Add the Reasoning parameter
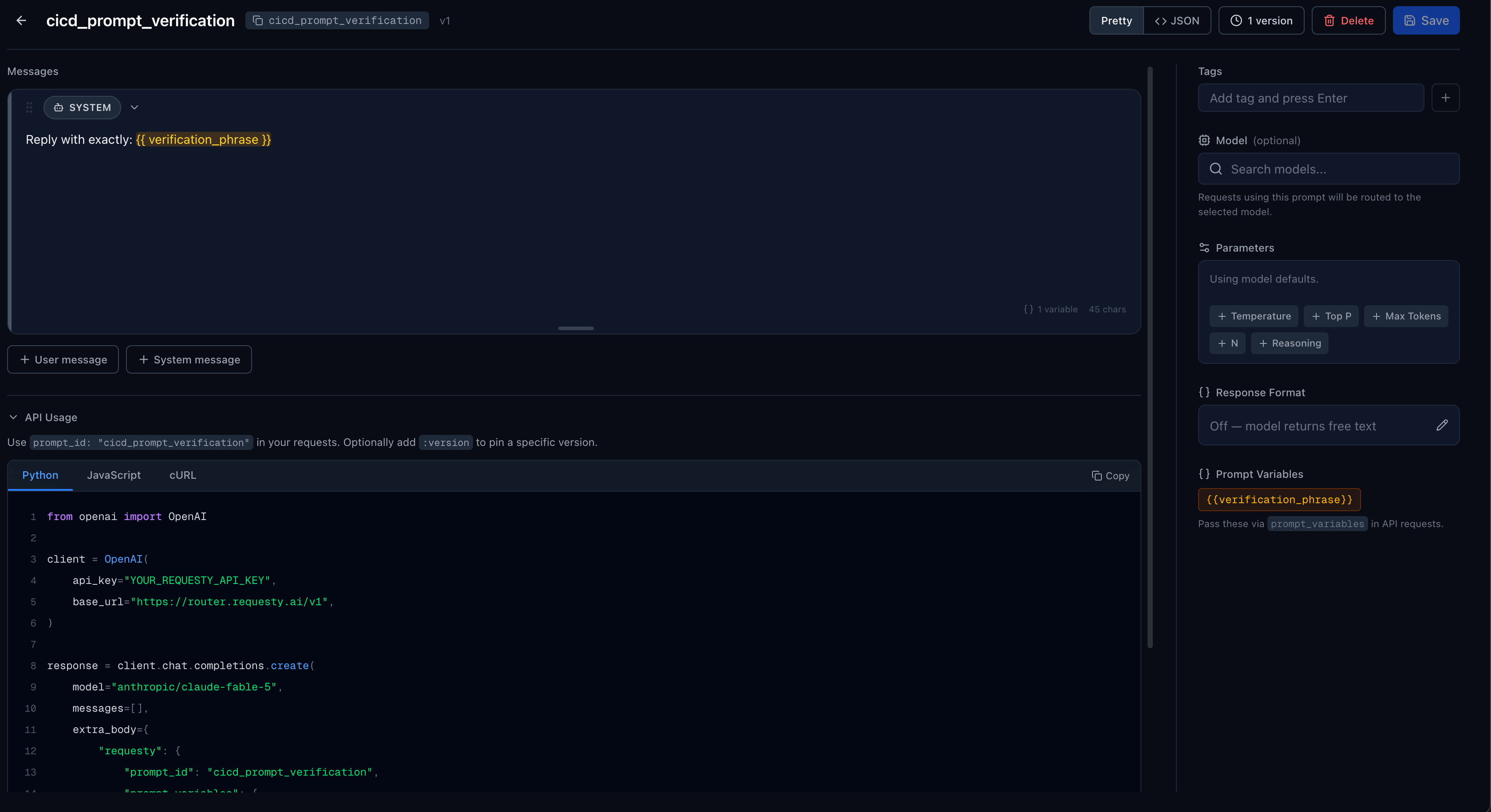Image resolution: width=1491 pixels, height=812 pixels. click(1290, 343)
